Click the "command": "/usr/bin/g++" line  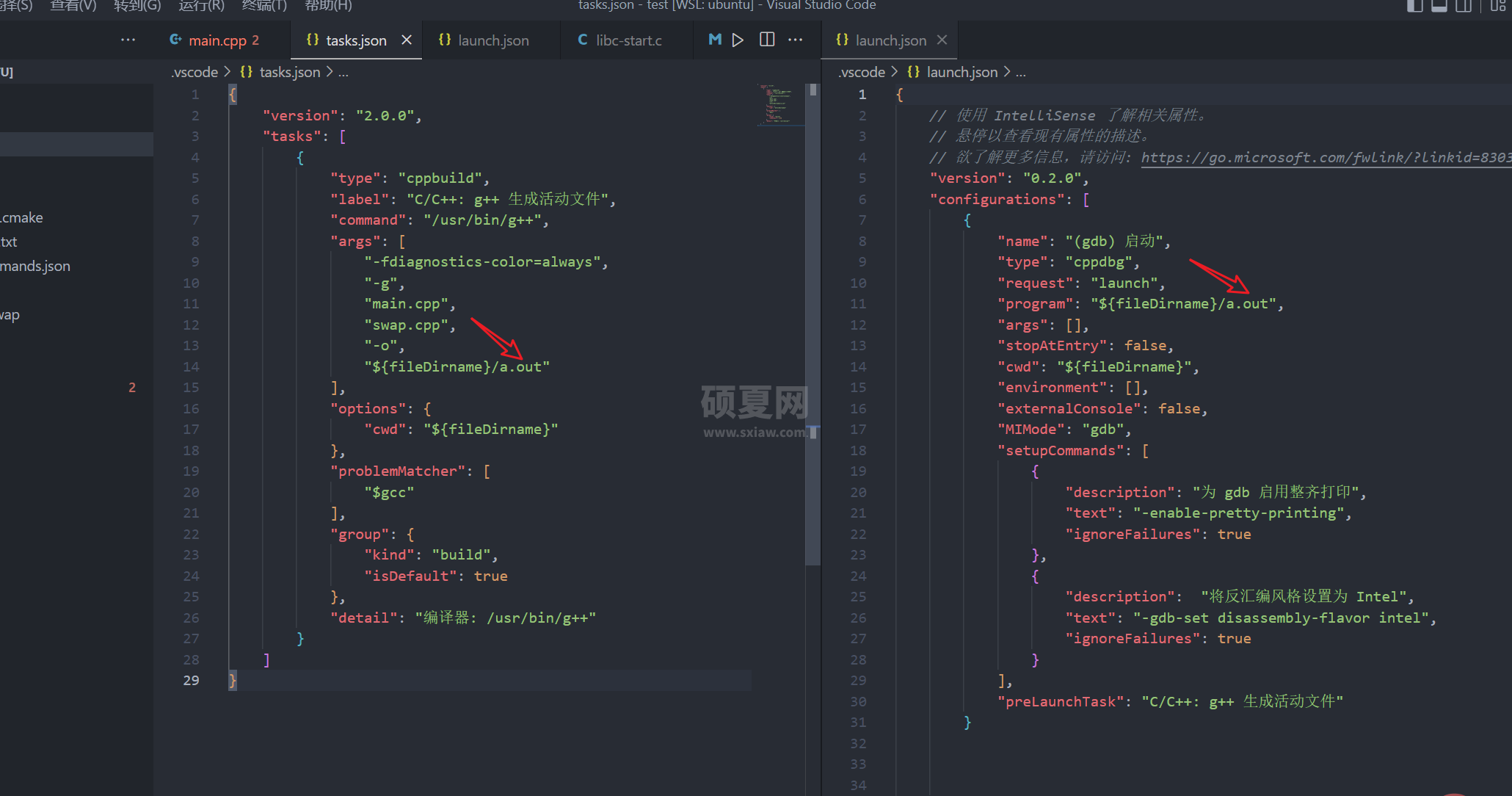pyautogui.click(x=440, y=220)
